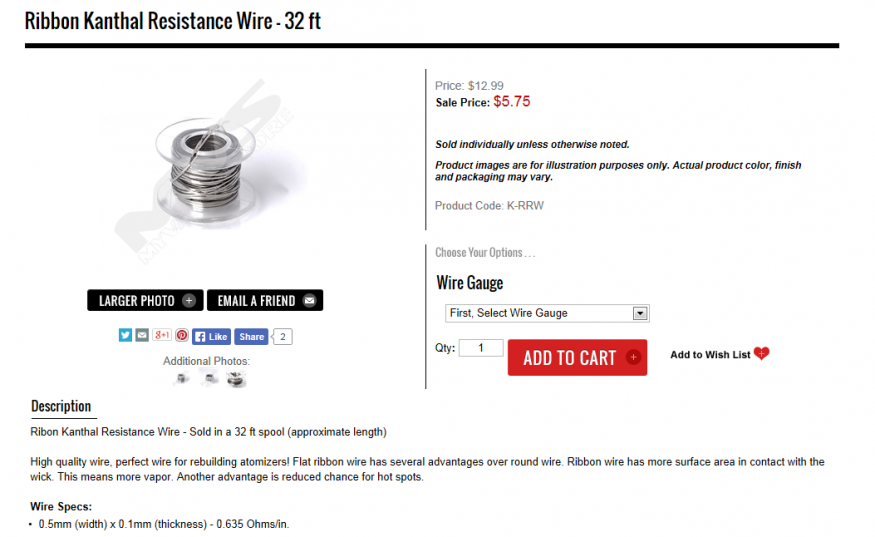875x537 pixels.
Task: Open the Wire Gauge dropdown
Action: 546,313
